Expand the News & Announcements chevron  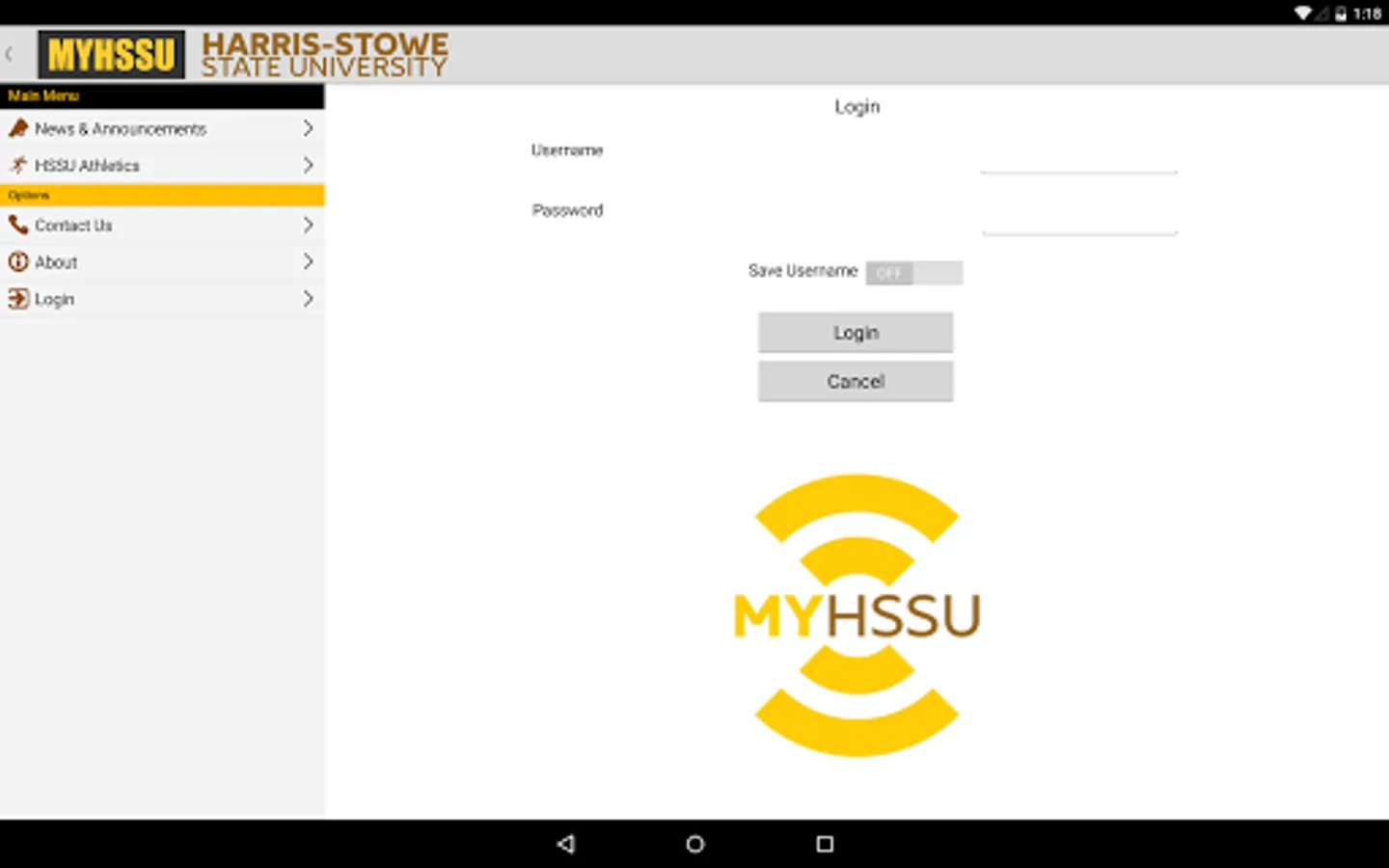(308, 128)
